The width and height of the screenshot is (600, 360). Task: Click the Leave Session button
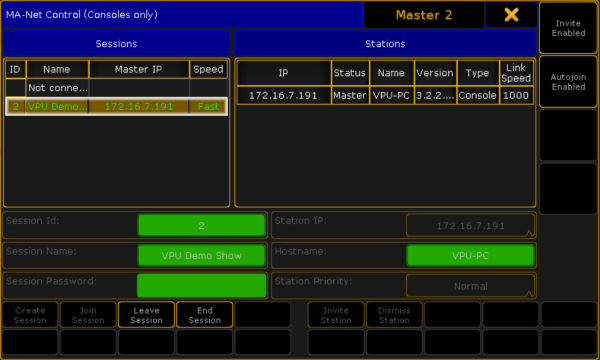146,315
